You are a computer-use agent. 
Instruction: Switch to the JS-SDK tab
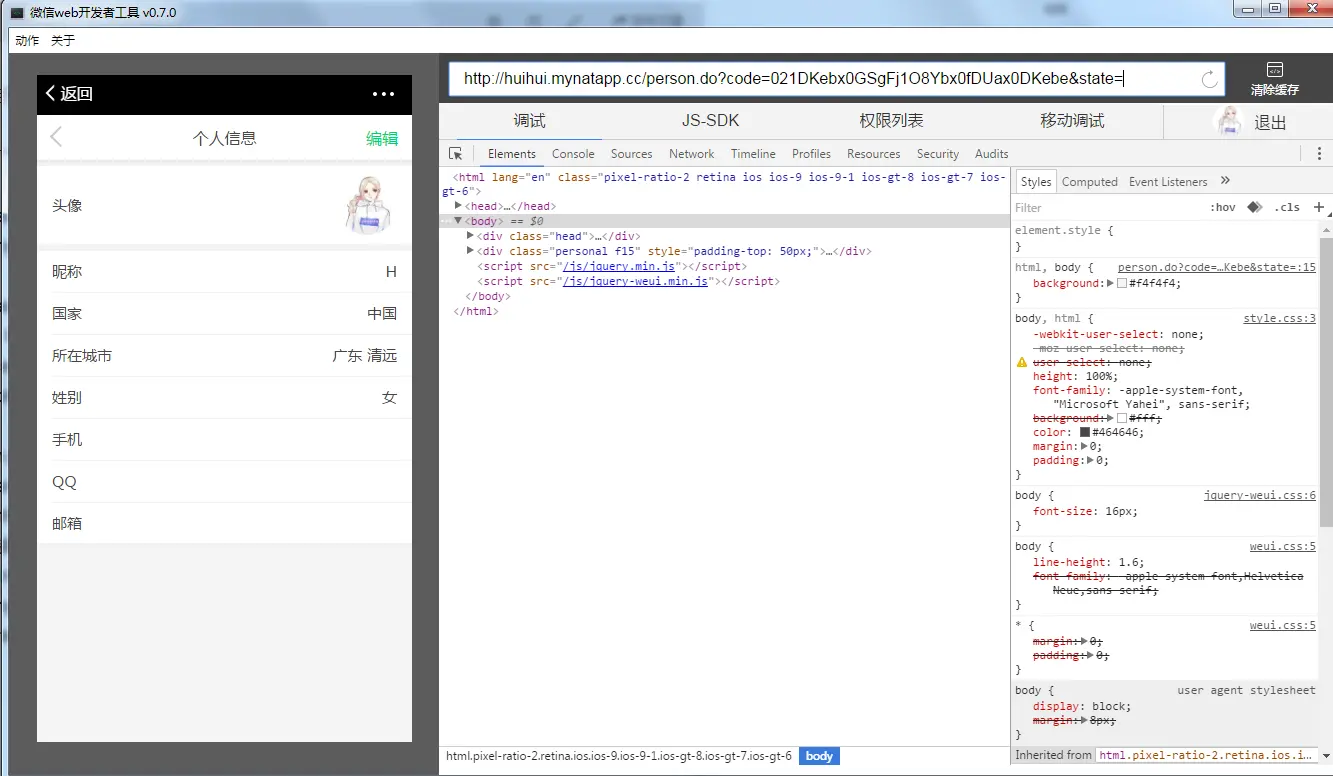pyautogui.click(x=711, y=121)
